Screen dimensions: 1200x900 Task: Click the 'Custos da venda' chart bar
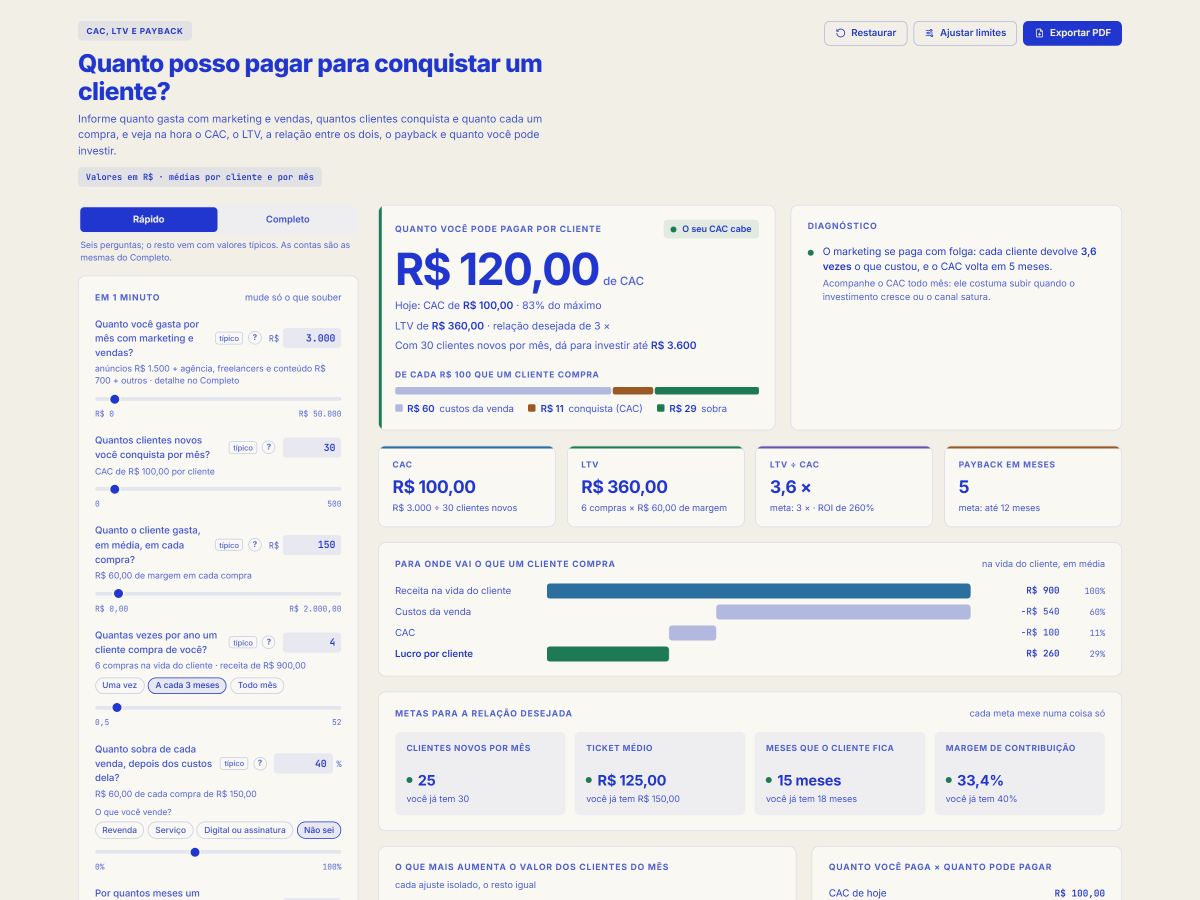pos(843,612)
